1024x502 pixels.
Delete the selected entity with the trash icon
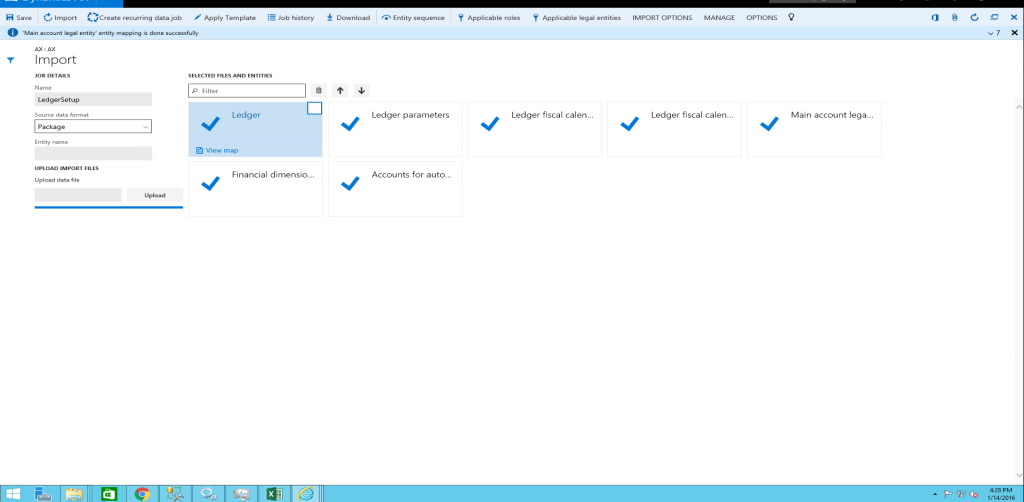pos(319,91)
